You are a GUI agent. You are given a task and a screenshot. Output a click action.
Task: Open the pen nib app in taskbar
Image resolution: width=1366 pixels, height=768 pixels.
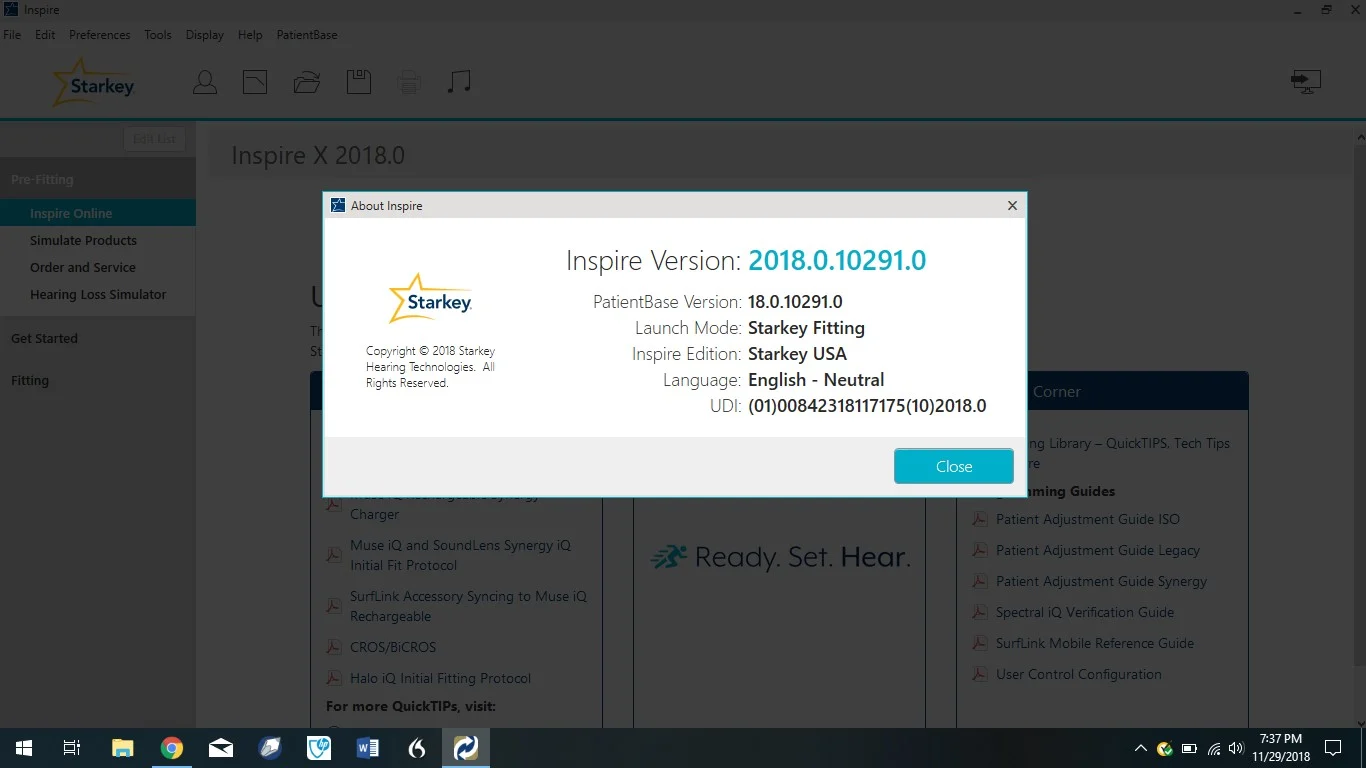point(270,748)
